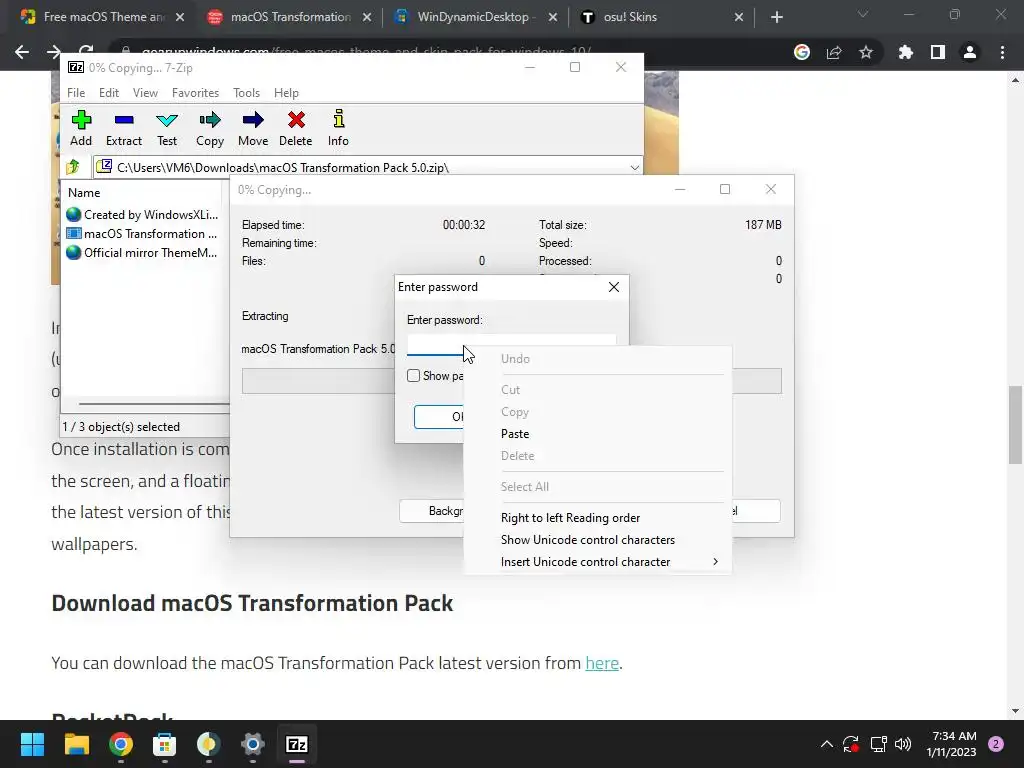The image size is (1024, 768).
Task: Open the Chrome tab search chevron
Action: (863, 14)
